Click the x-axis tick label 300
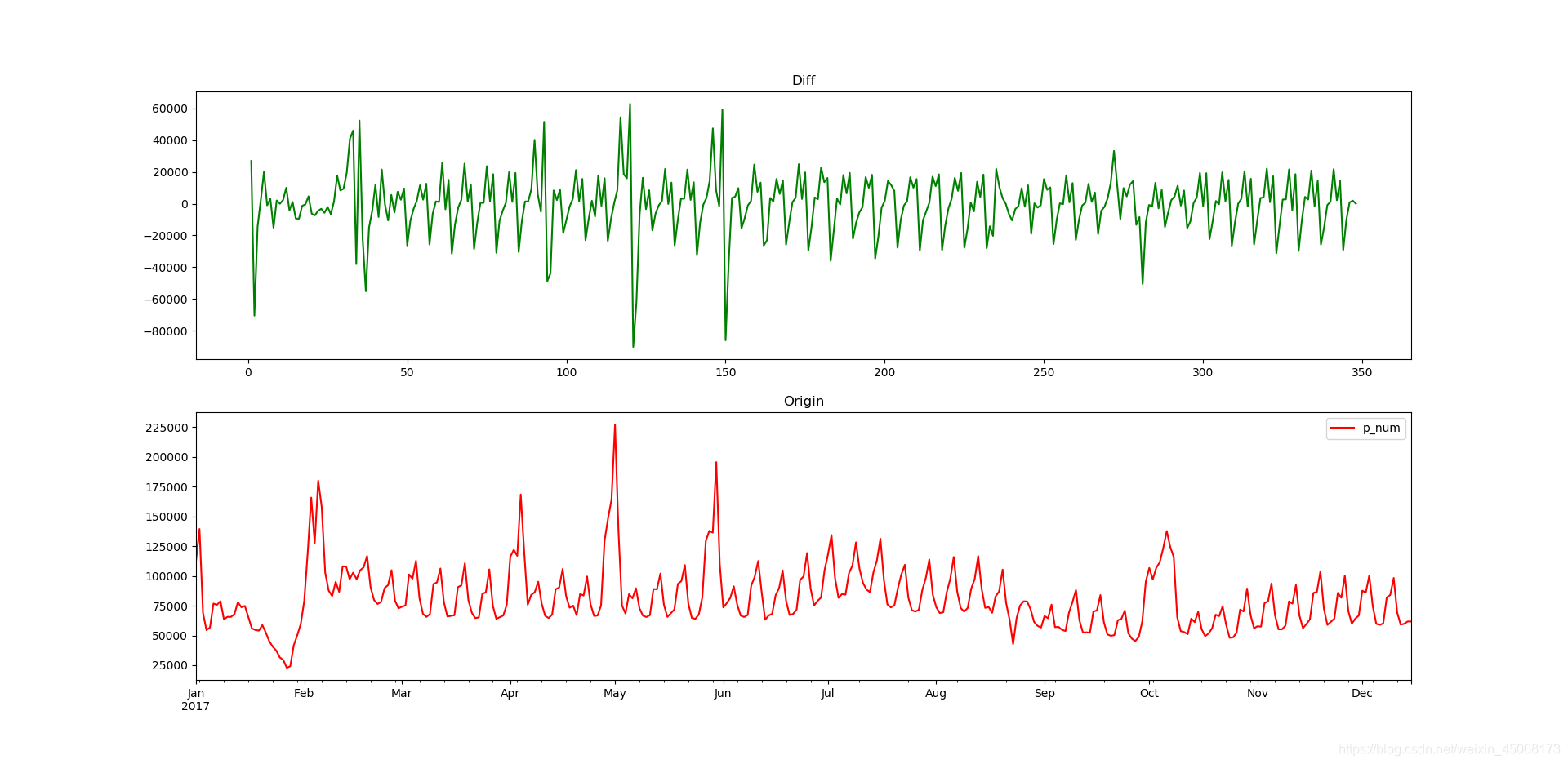1568x764 pixels. [1202, 372]
